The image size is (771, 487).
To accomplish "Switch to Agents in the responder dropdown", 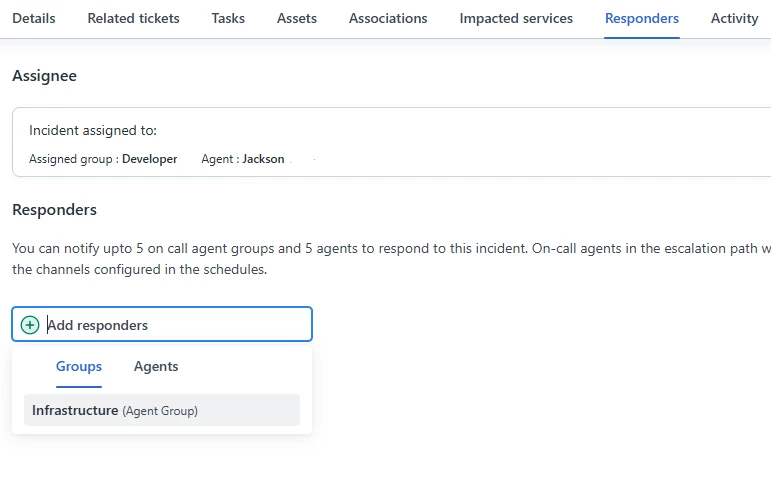I will [x=156, y=366].
